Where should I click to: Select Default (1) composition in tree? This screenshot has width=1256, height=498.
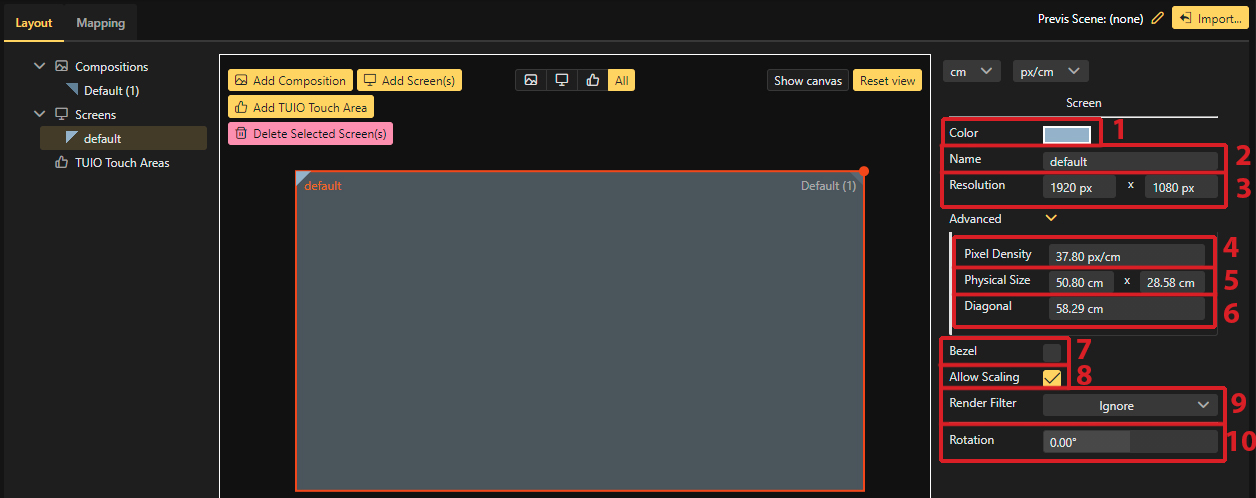point(110,91)
